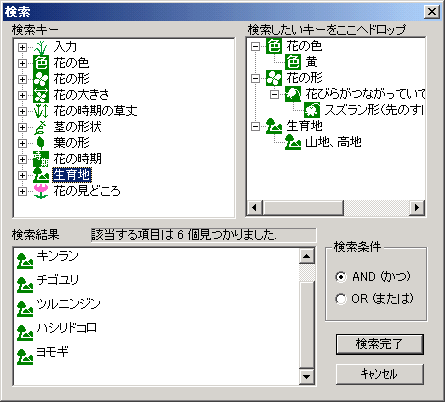
Task: Expand the 生育地 node in the search keys
Action: point(22,175)
